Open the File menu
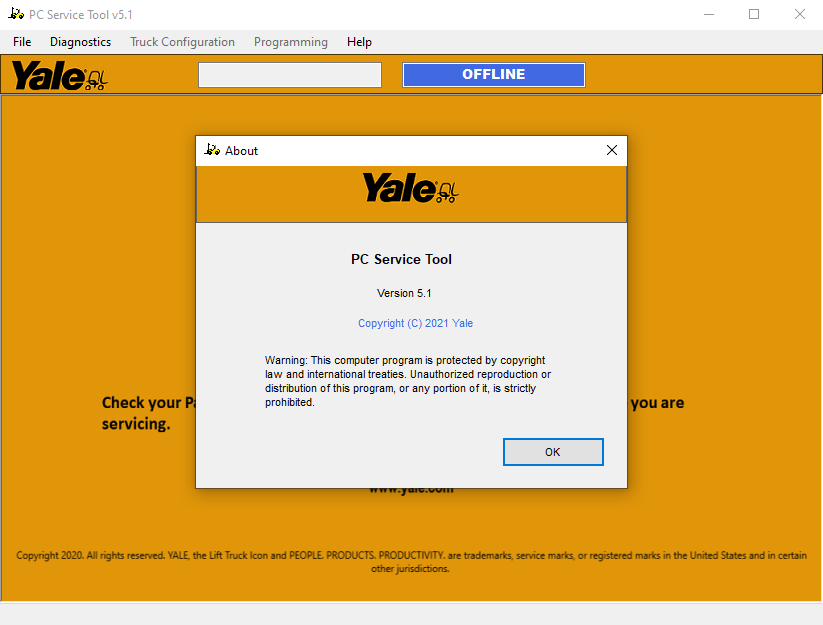 [22, 42]
